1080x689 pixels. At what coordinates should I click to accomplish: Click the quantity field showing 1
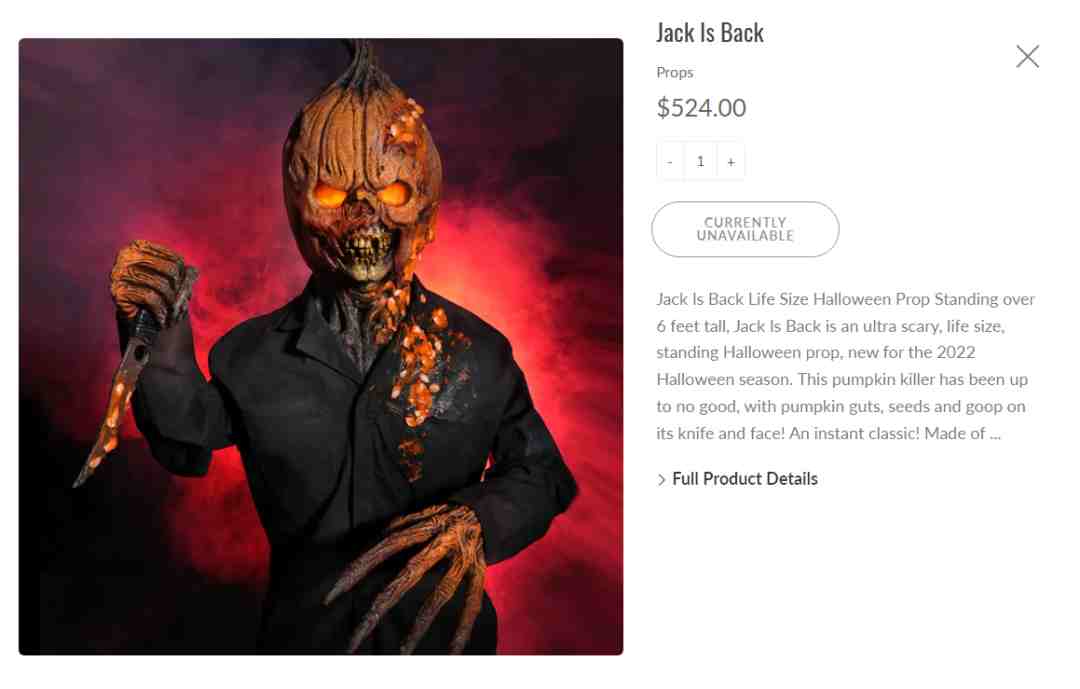(700, 161)
